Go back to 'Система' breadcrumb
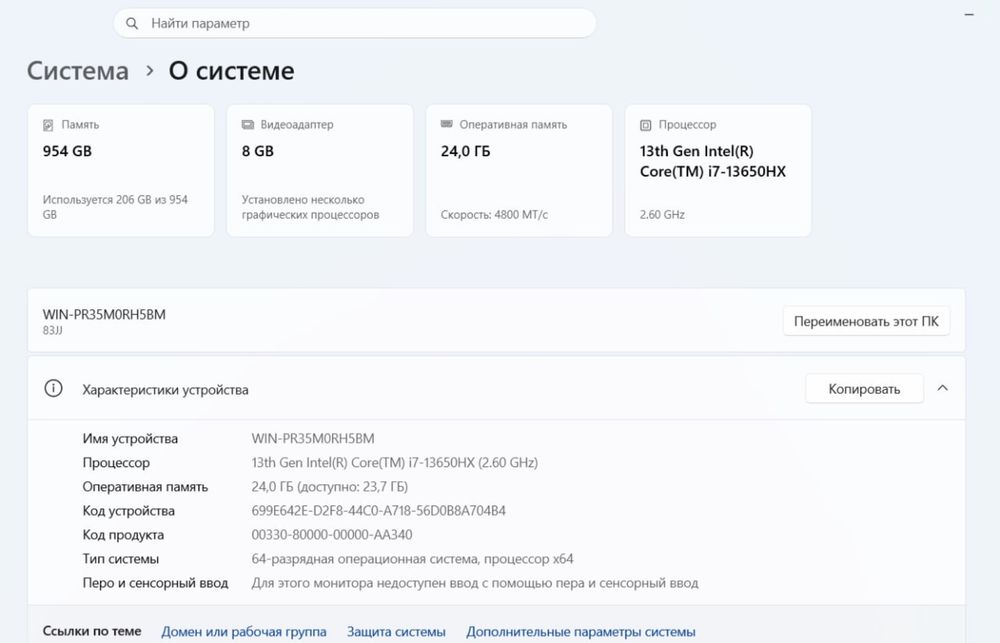This screenshot has width=1000, height=643. 78,71
